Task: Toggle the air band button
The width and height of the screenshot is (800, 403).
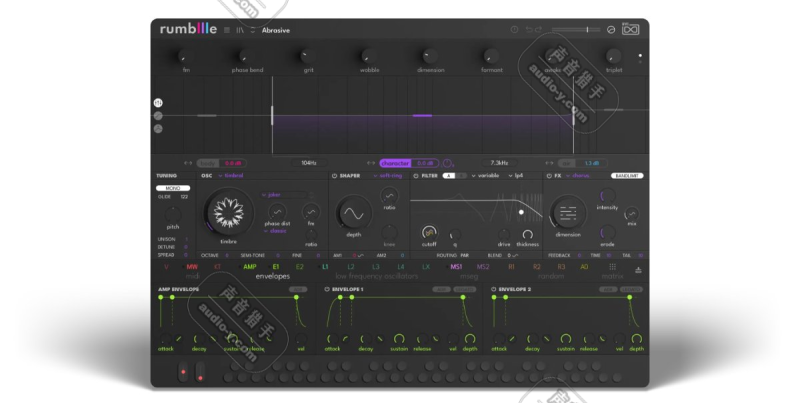Action: (x=566, y=163)
